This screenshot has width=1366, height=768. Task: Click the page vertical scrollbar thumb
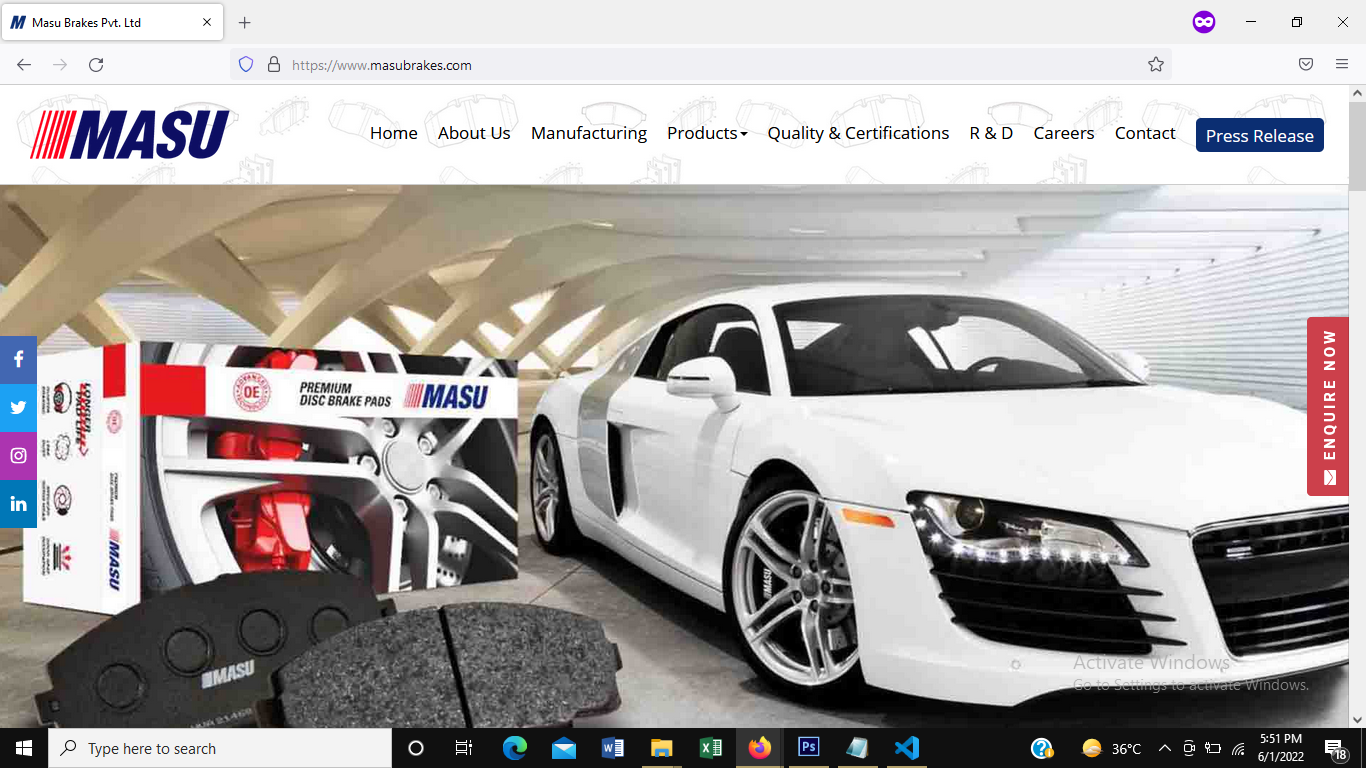coord(1357,145)
